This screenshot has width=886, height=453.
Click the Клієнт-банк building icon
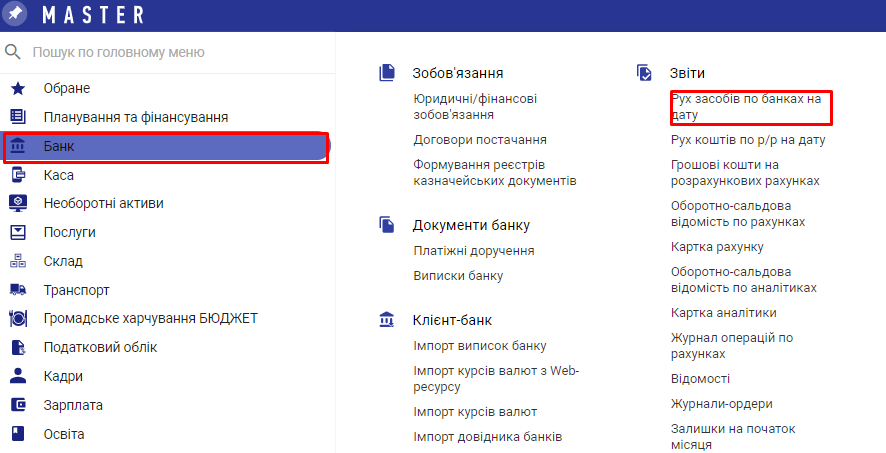click(386, 320)
